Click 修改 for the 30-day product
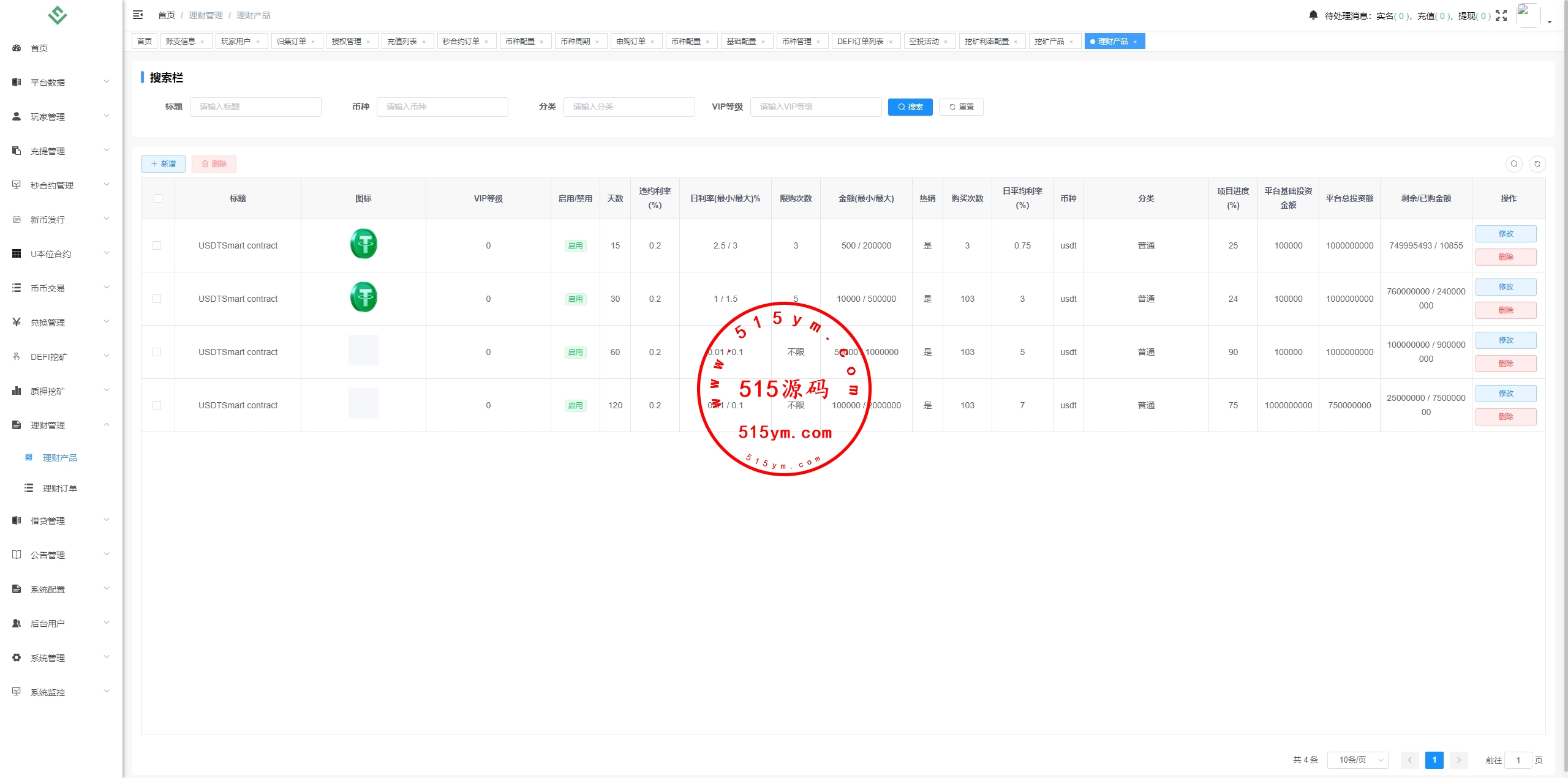The width and height of the screenshot is (1568, 778). [x=1505, y=286]
